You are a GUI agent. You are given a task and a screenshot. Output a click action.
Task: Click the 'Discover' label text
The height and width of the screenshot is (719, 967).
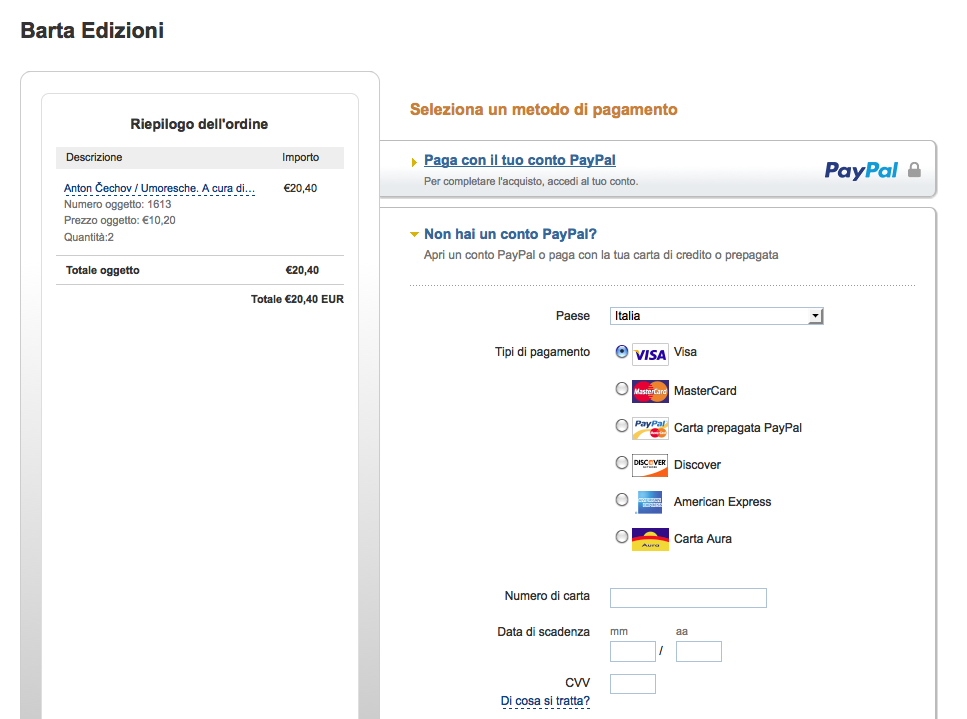tap(697, 465)
